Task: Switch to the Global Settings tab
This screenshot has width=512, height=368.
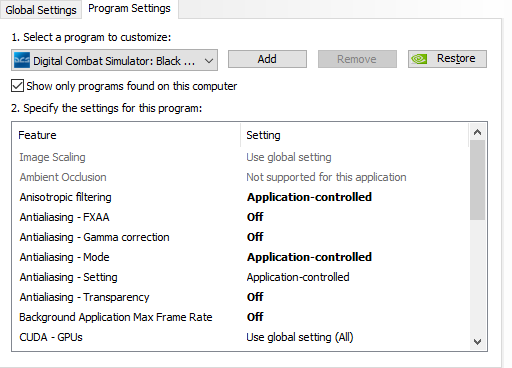Action: (41, 10)
